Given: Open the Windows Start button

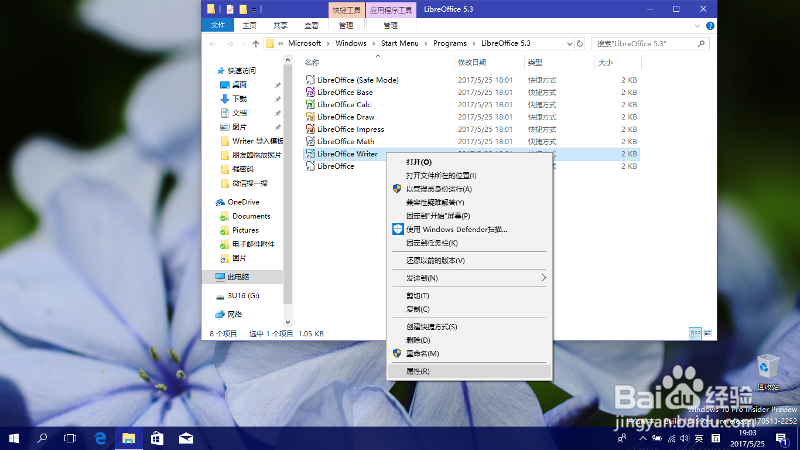Looking at the screenshot, I should pyautogui.click(x=14, y=438).
